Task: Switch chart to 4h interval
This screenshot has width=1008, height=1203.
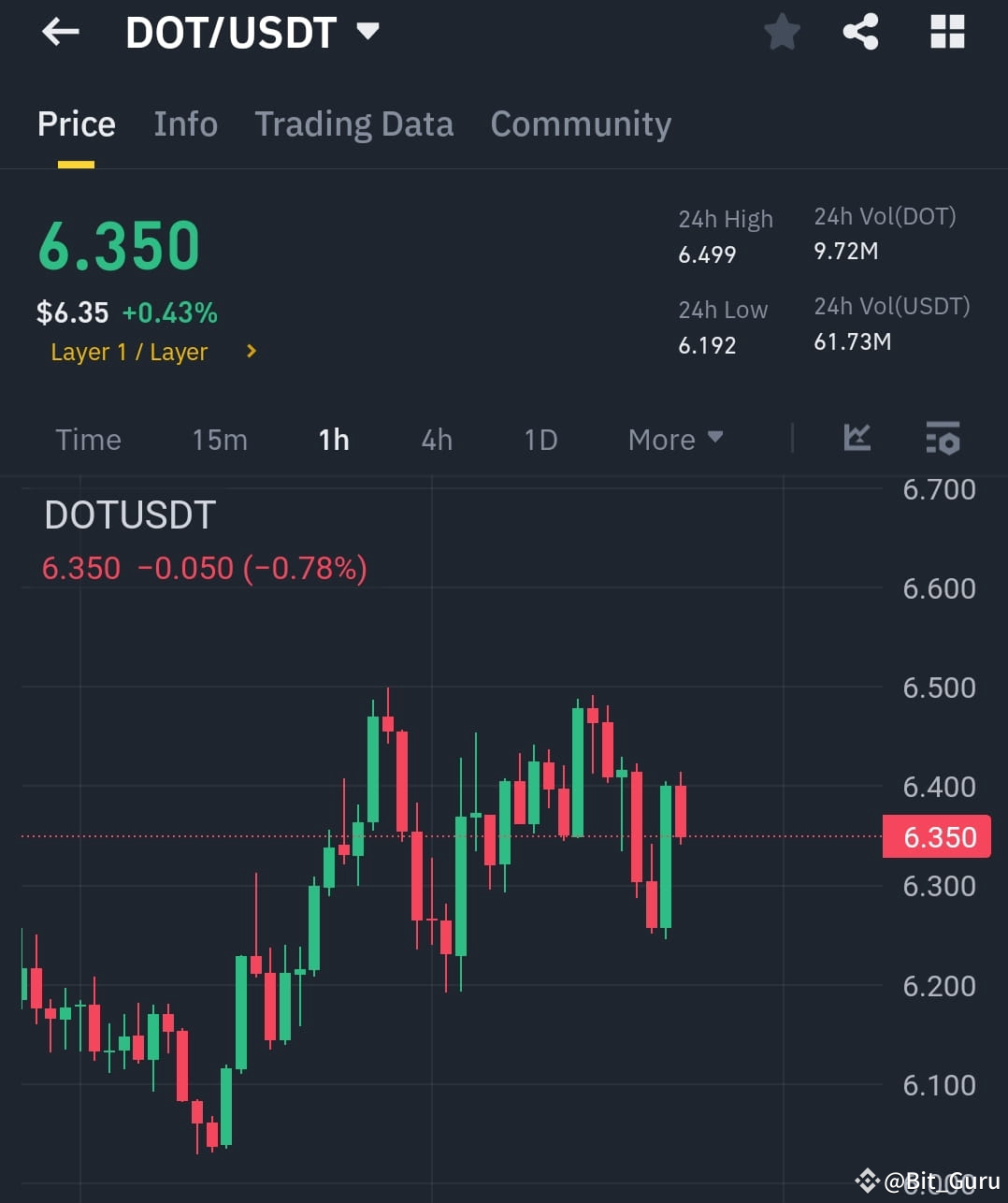Action: (x=436, y=439)
